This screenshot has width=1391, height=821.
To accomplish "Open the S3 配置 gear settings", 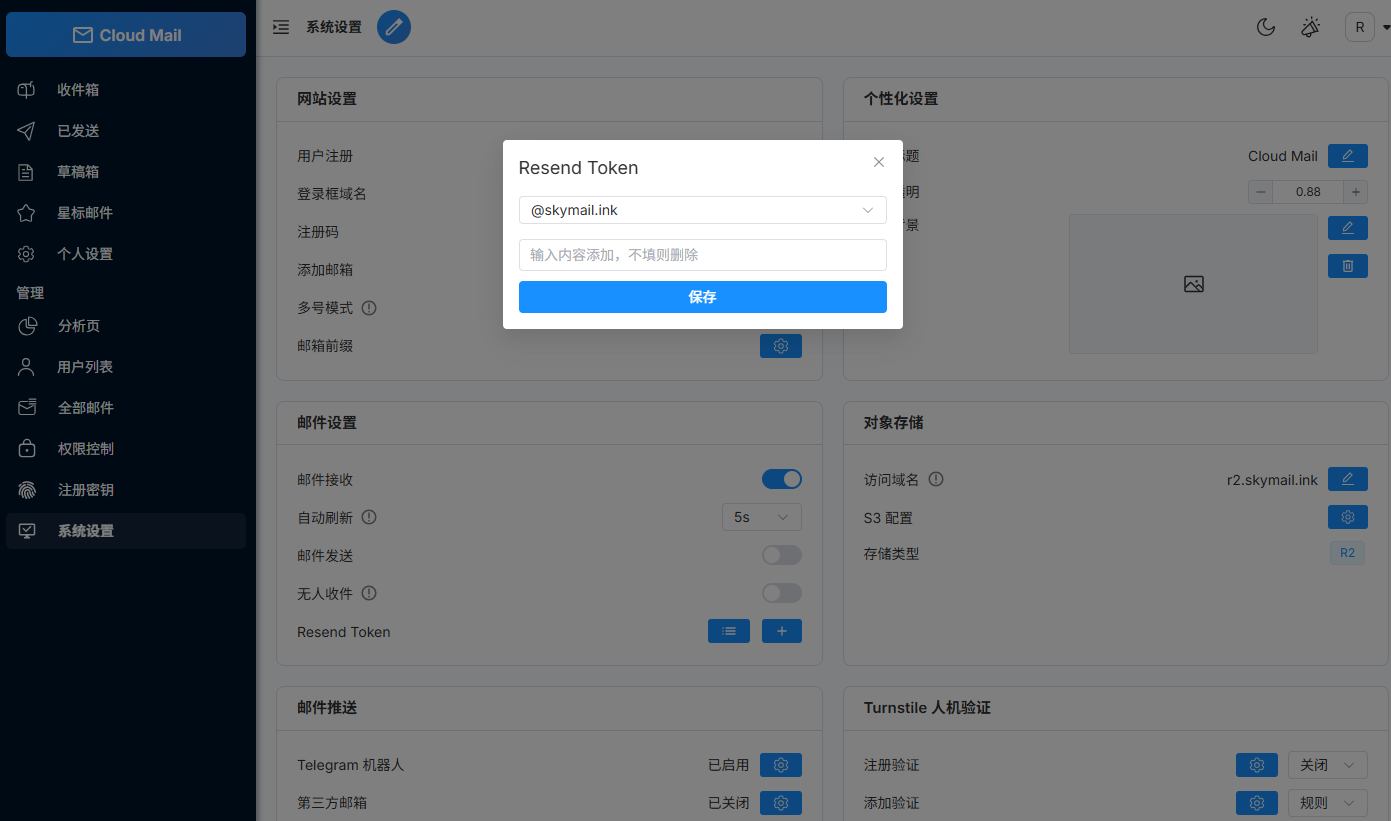I will click(x=1347, y=517).
